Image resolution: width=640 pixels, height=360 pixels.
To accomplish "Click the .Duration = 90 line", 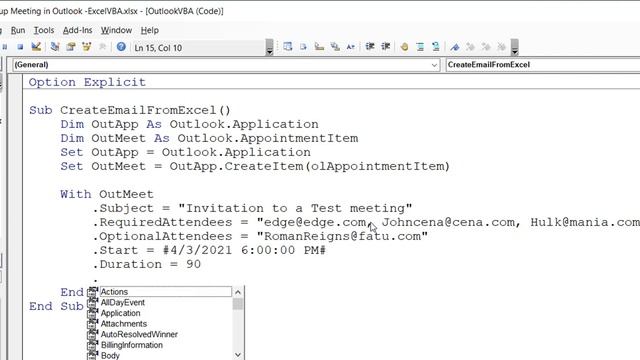I will (x=147, y=264).
